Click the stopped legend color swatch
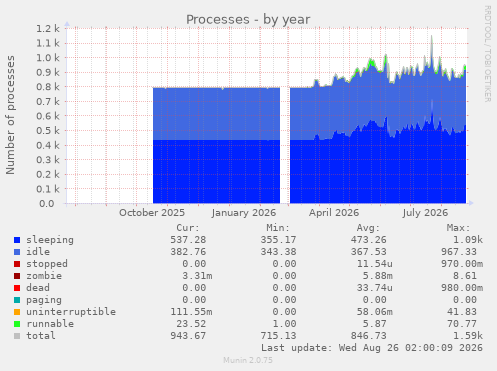The width and height of the screenshot is (497, 371). (x=17, y=264)
